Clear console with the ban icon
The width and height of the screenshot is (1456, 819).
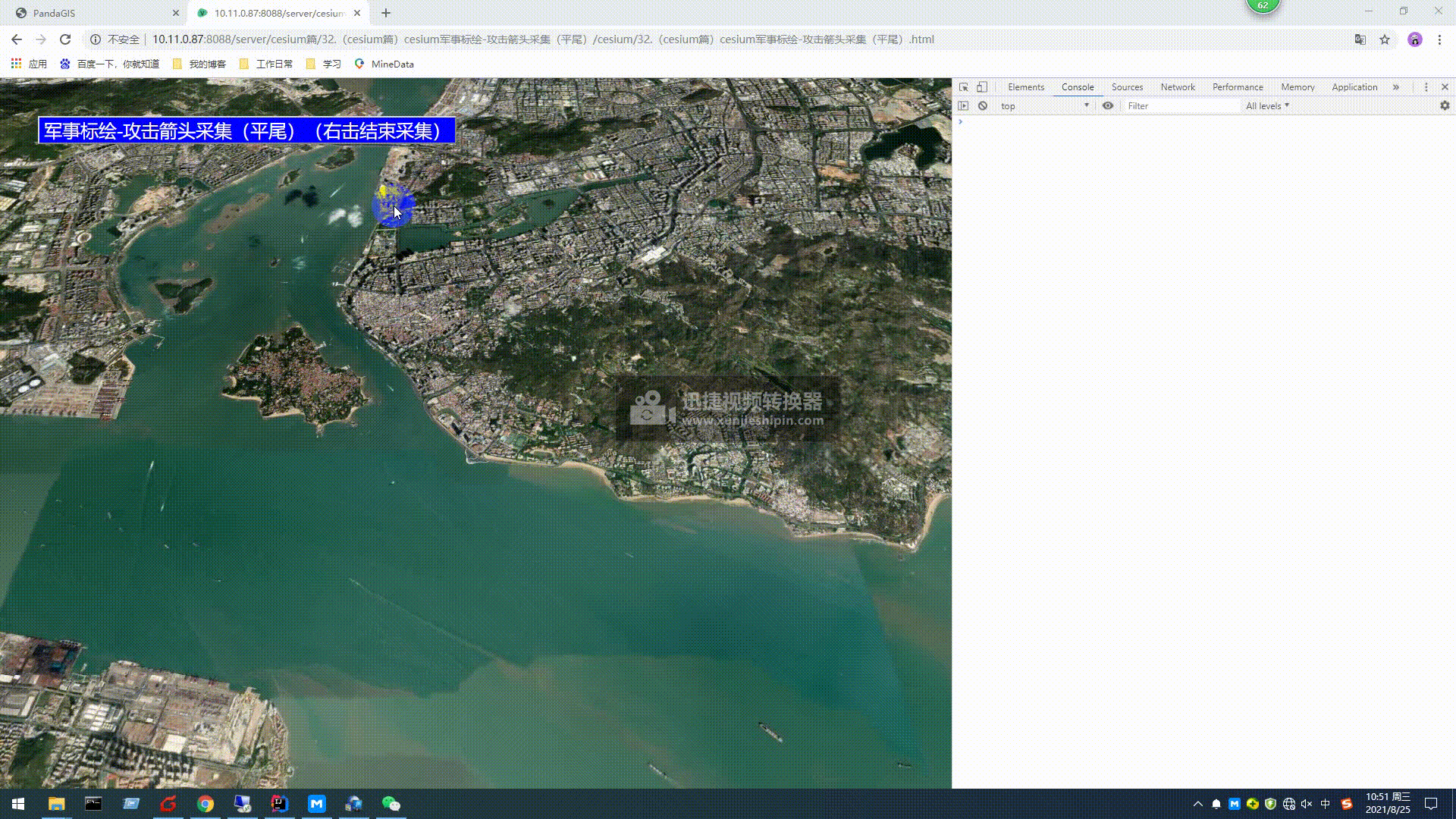[x=983, y=106]
